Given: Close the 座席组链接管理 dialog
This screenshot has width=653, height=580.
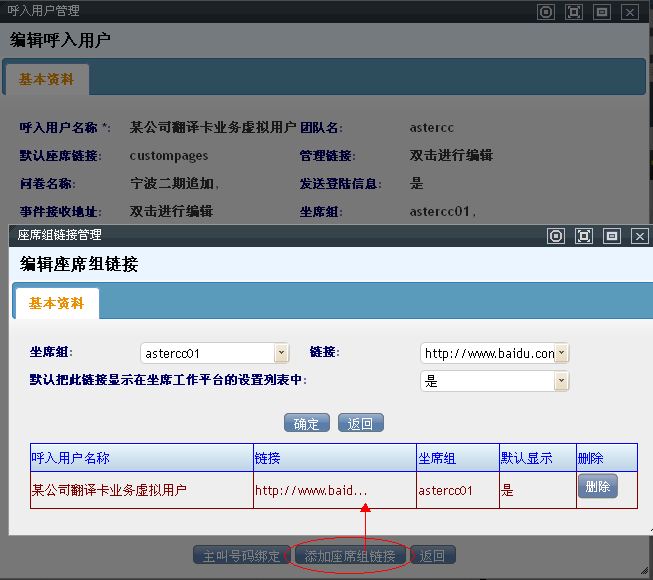Looking at the screenshot, I should pos(640,236).
